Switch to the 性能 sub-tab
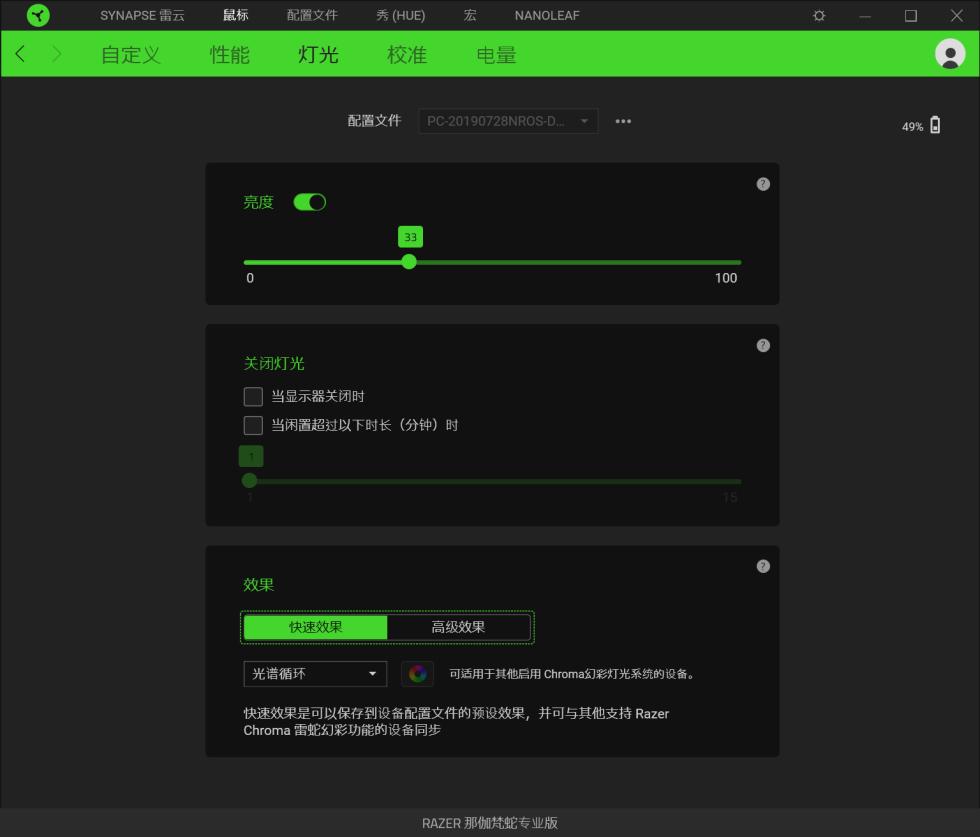The width and height of the screenshot is (980, 837). [229, 54]
